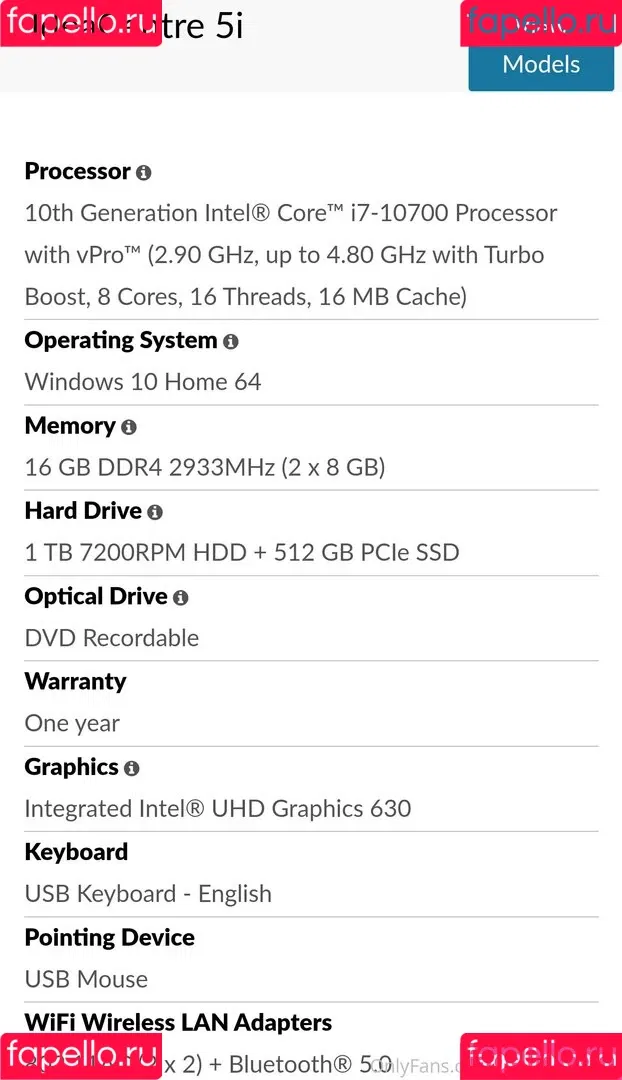Select the 16 GB DDR4 memory description
This screenshot has width=622, height=1080.
pyautogui.click(x=205, y=467)
